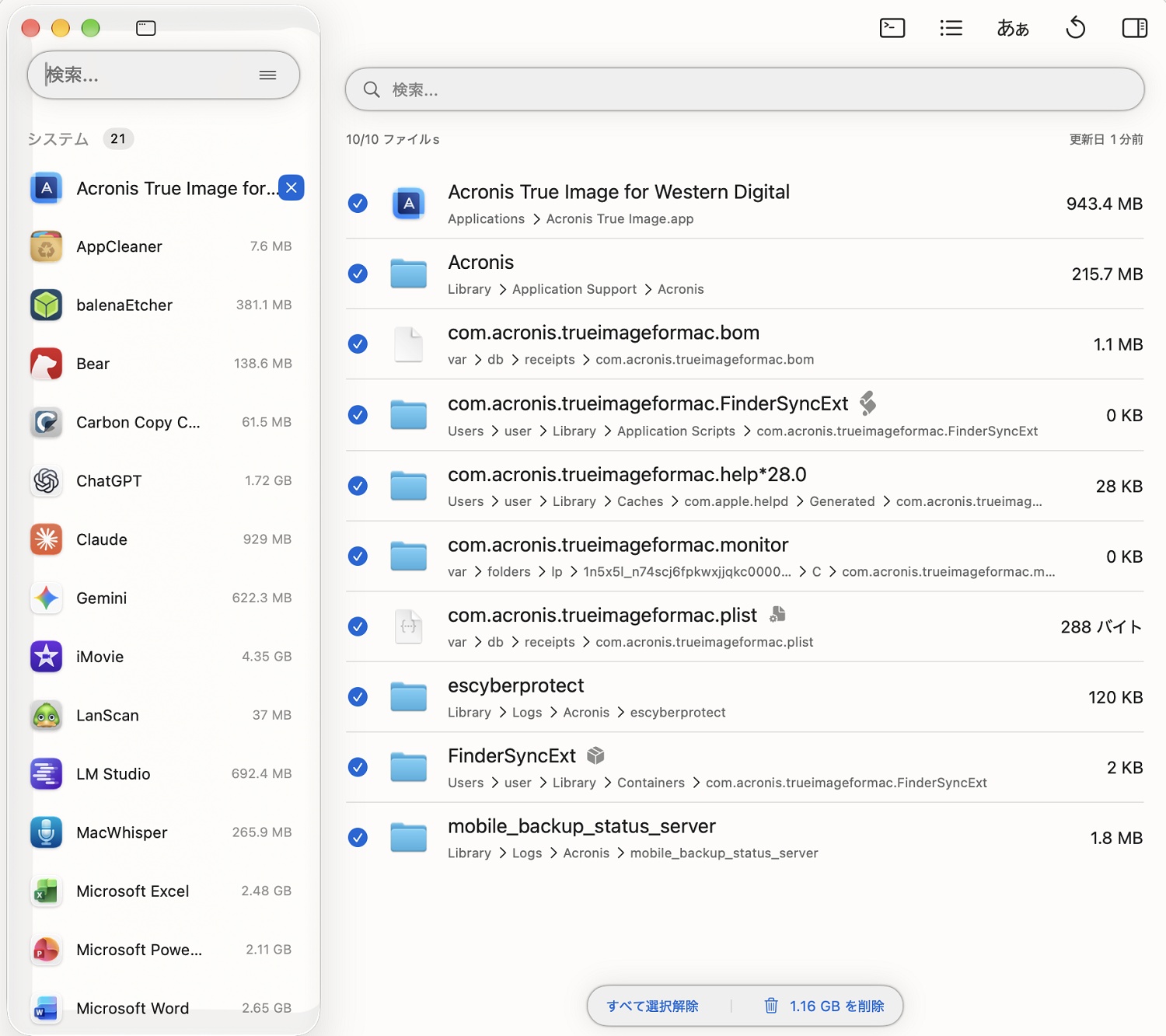
Task: Toggle the right sidebar panel icon
Action: (1135, 28)
